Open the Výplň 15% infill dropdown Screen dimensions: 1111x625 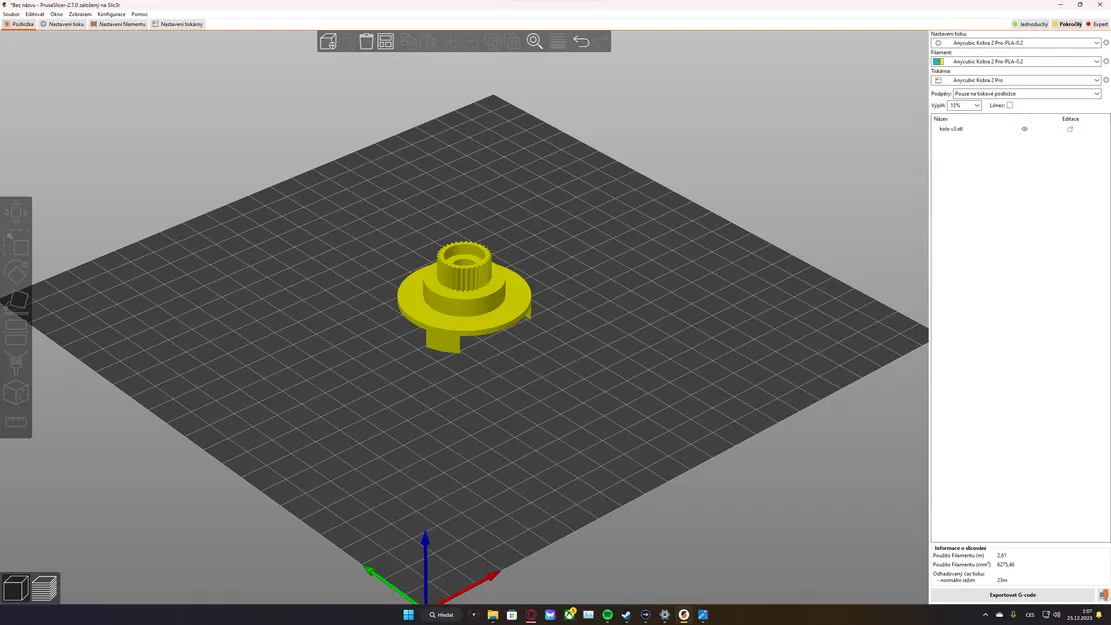pyautogui.click(x=964, y=105)
